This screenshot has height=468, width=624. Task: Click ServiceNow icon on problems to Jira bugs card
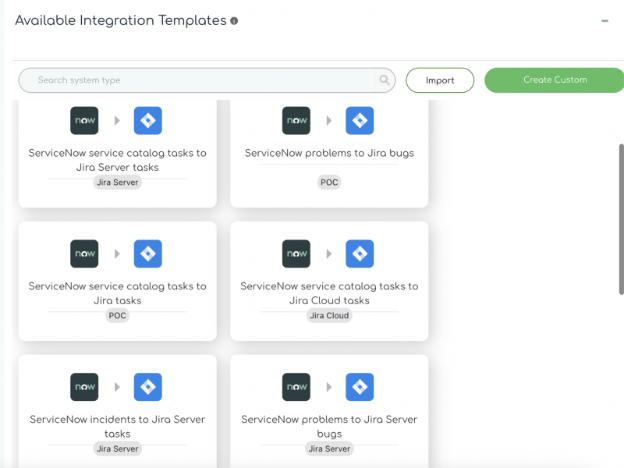[x=296, y=121]
